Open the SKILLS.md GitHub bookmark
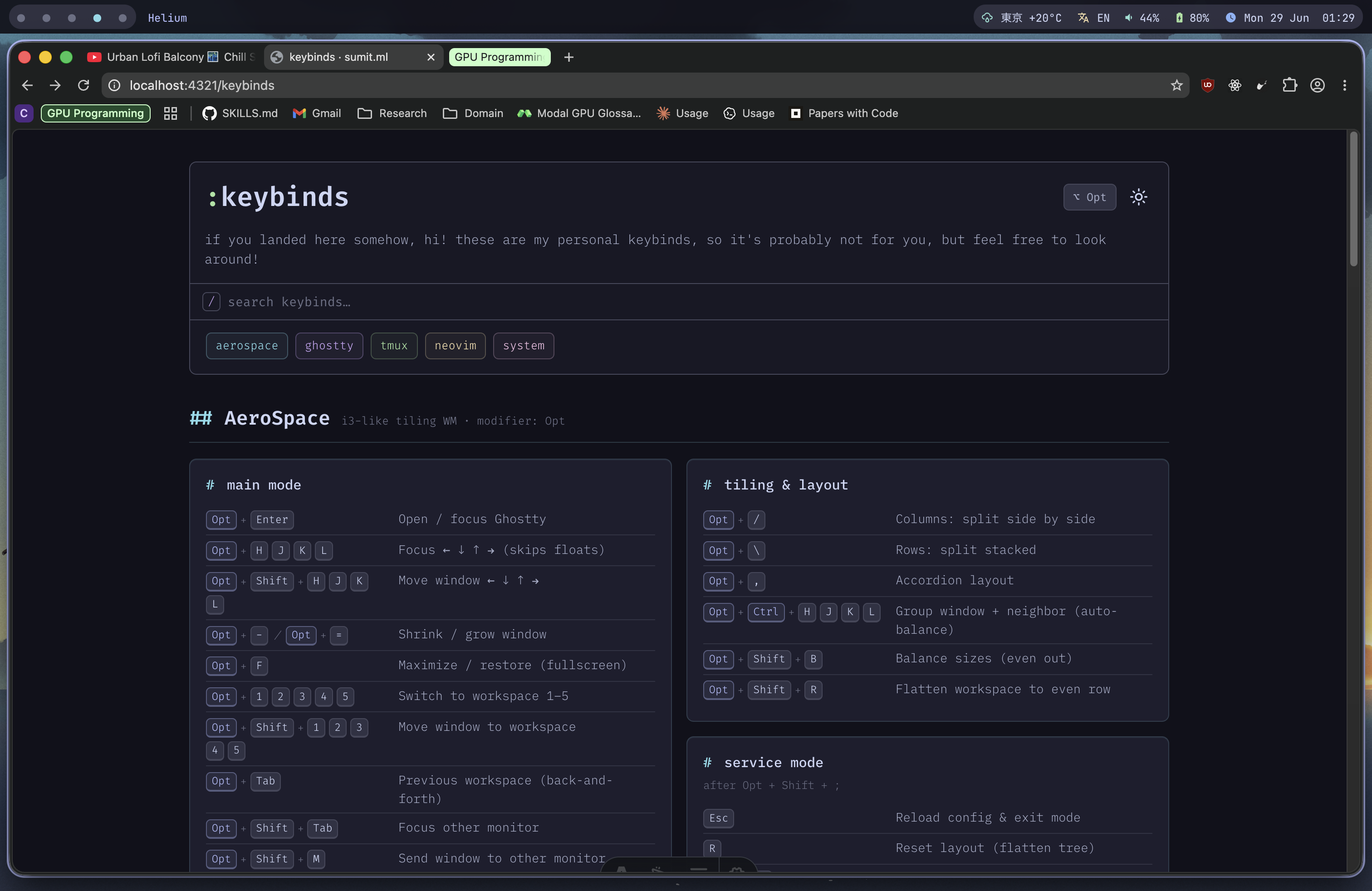This screenshot has height=891, width=1372. tap(240, 113)
